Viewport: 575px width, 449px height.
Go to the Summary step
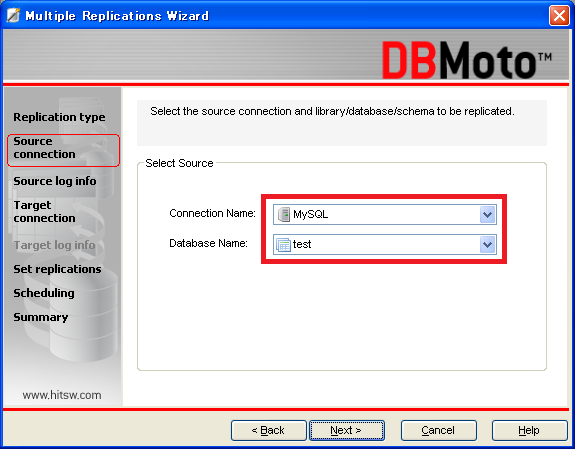[41, 317]
